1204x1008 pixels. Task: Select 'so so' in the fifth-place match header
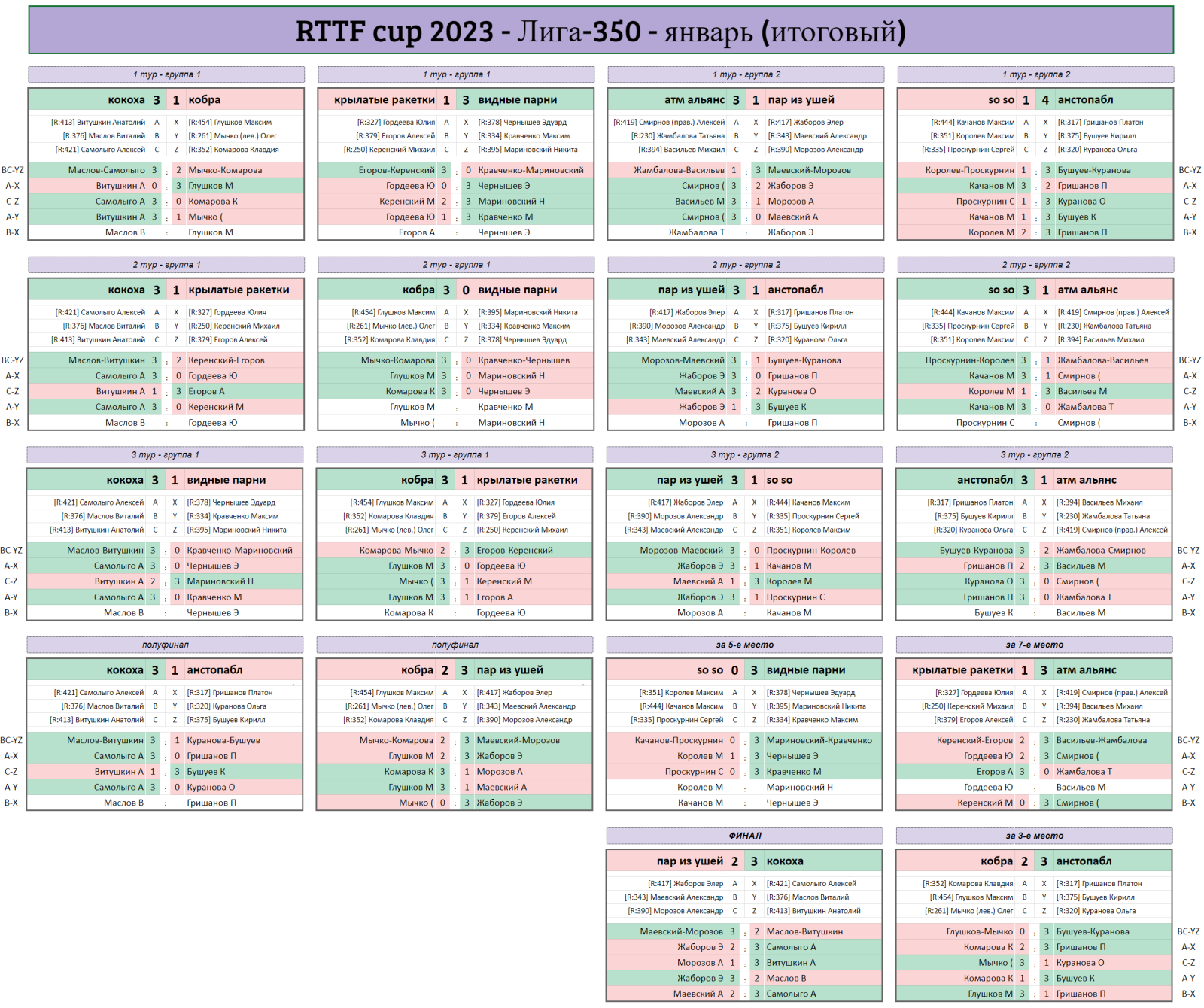[x=710, y=669]
